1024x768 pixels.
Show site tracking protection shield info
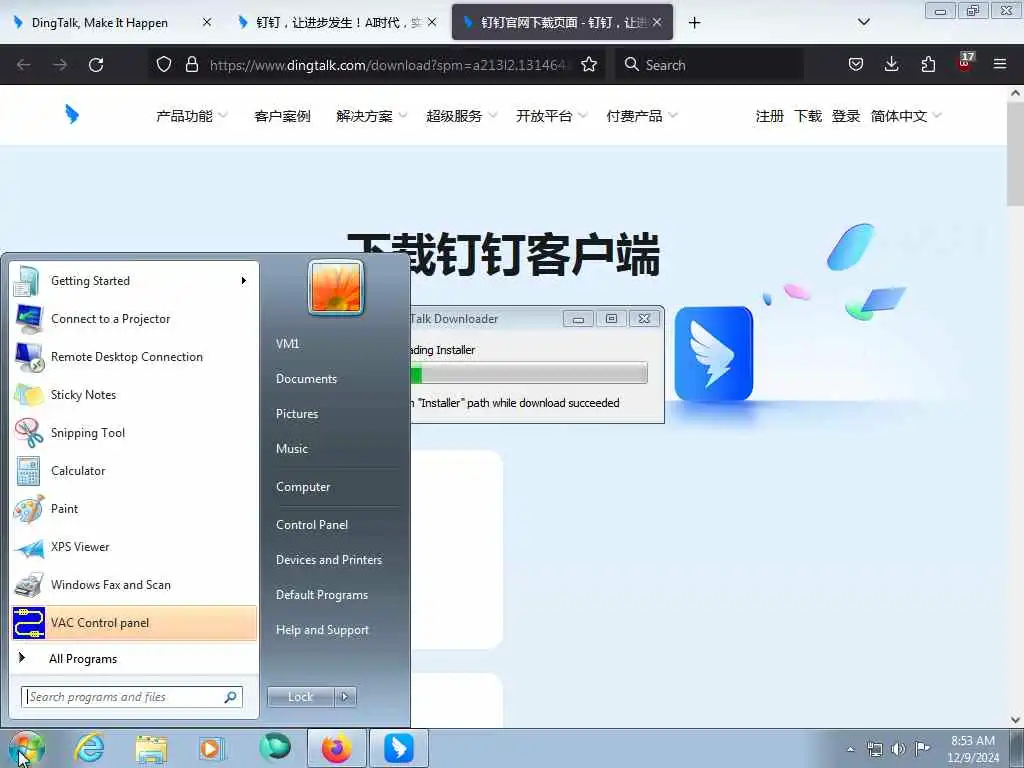[x=164, y=64]
